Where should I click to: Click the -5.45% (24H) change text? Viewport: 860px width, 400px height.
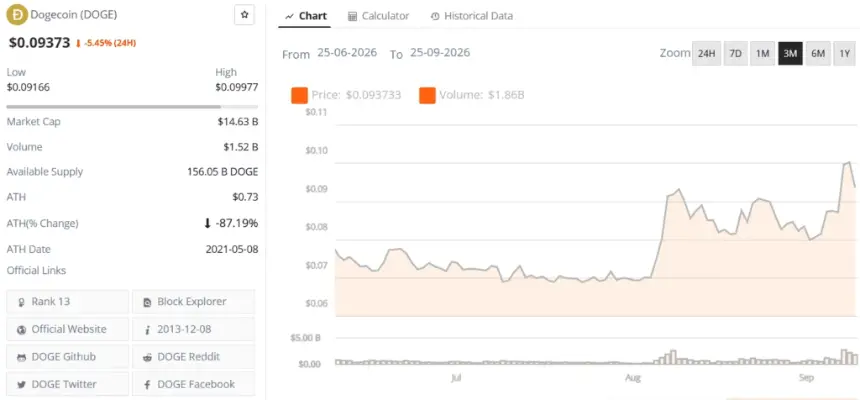click(110, 43)
